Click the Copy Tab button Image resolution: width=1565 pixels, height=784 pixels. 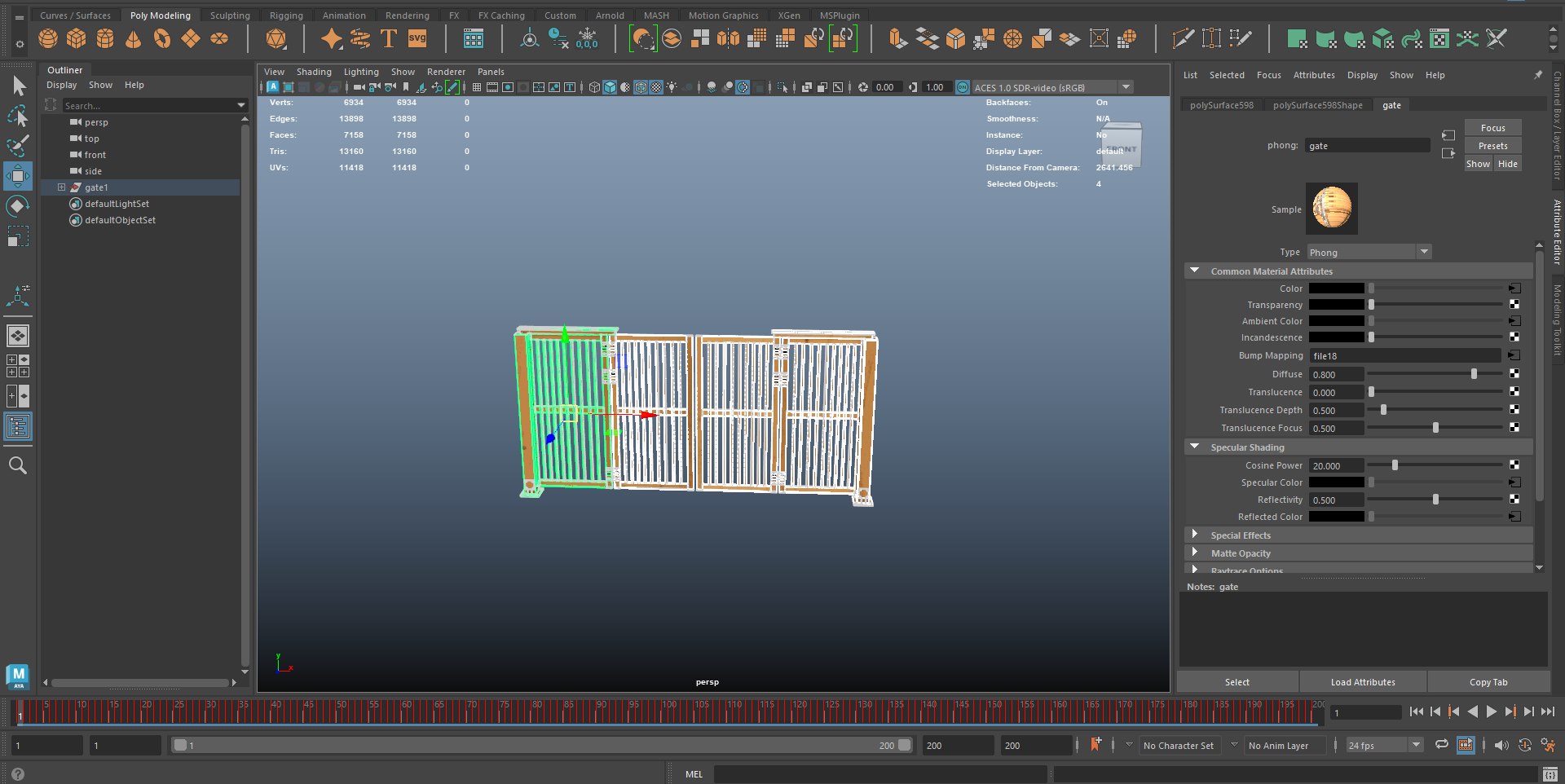coord(1488,682)
